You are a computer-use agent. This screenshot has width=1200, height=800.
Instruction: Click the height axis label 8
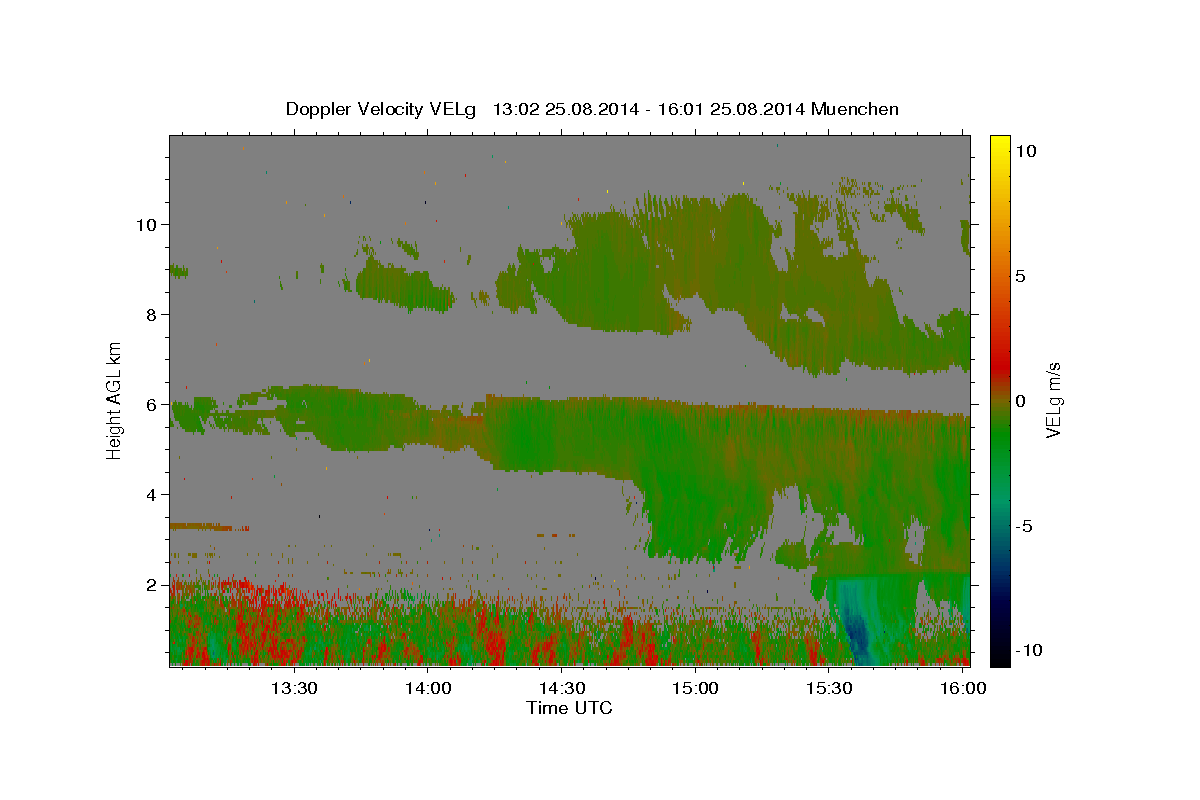tap(152, 315)
